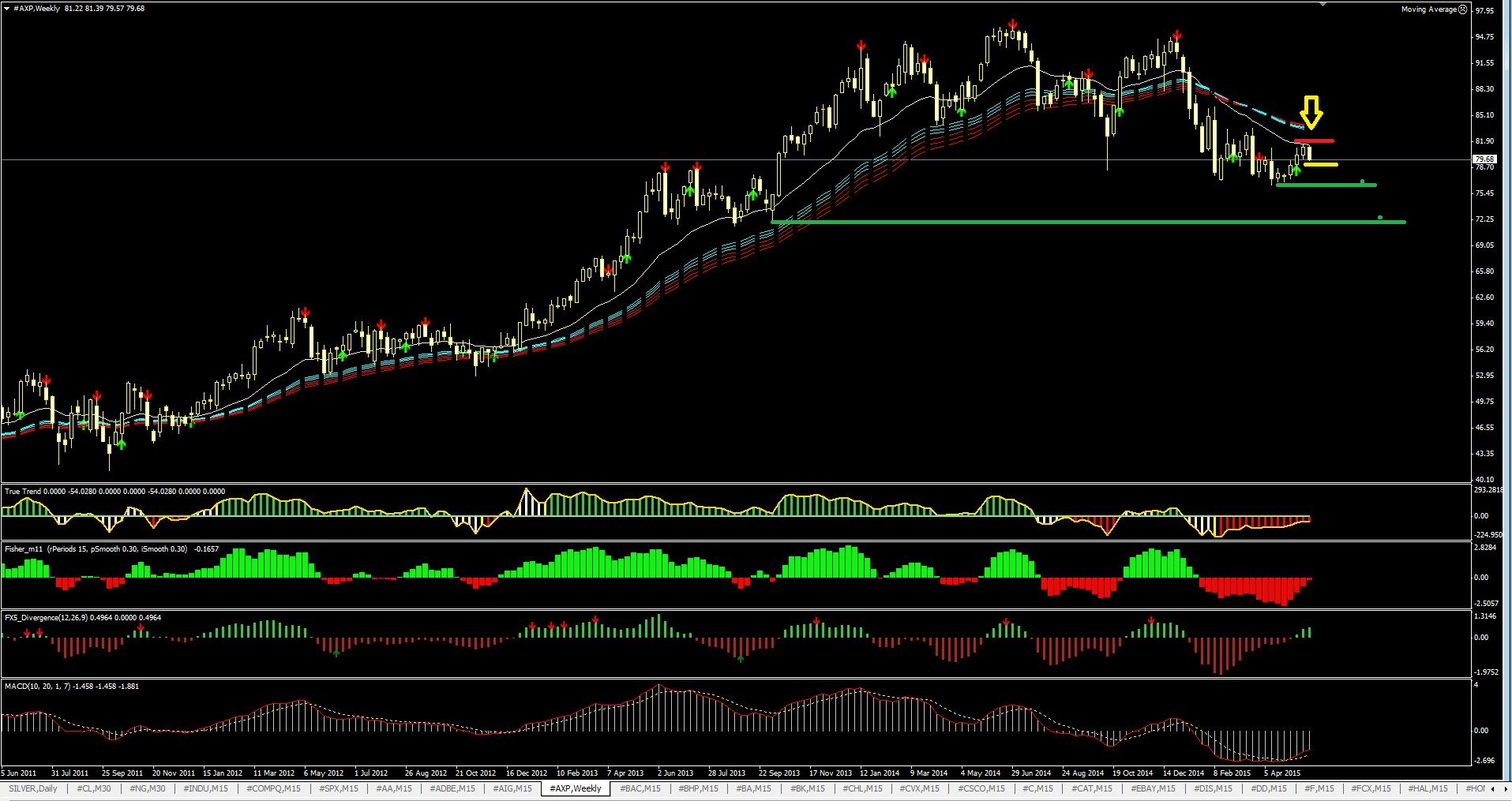This screenshot has width=1512, height=801.
Task: Open the #ADBE,M15 chart tab
Action: [452, 788]
